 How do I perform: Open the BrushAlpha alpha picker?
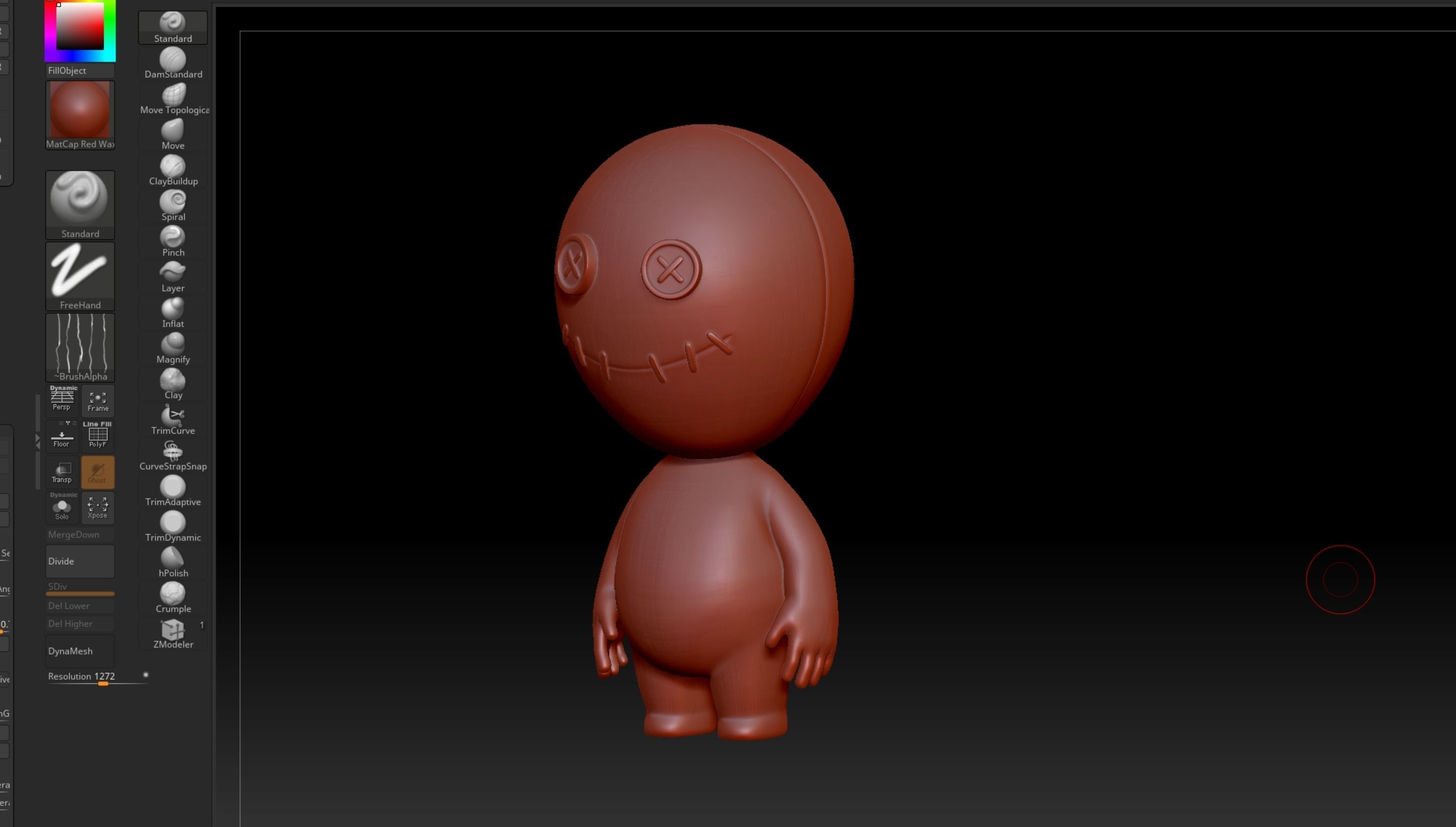click(80, 347)
